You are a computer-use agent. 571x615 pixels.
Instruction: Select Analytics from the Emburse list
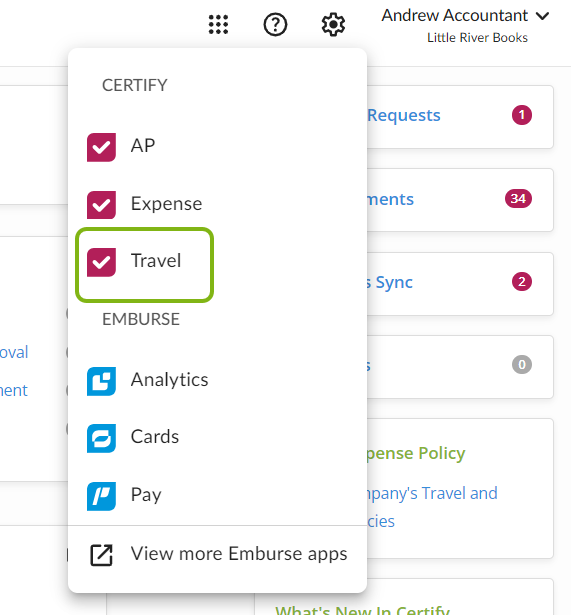click(x=169, y=380)
